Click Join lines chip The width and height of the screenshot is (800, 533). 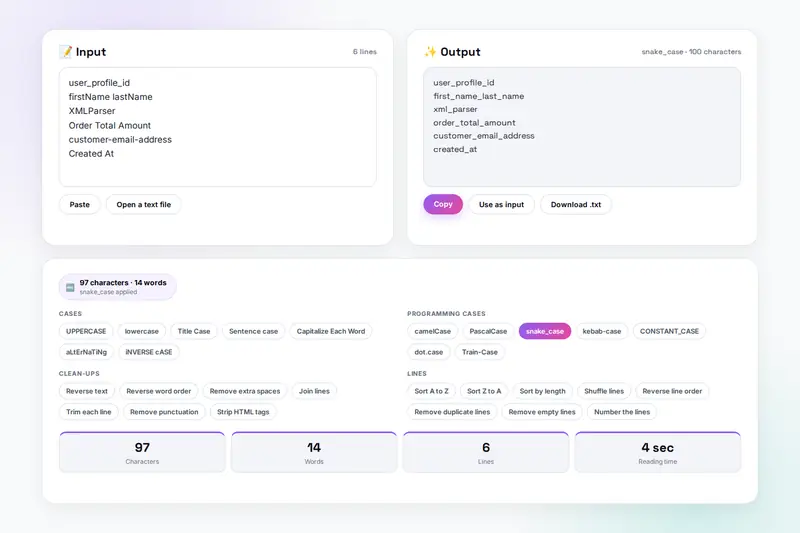click(314, 391)
